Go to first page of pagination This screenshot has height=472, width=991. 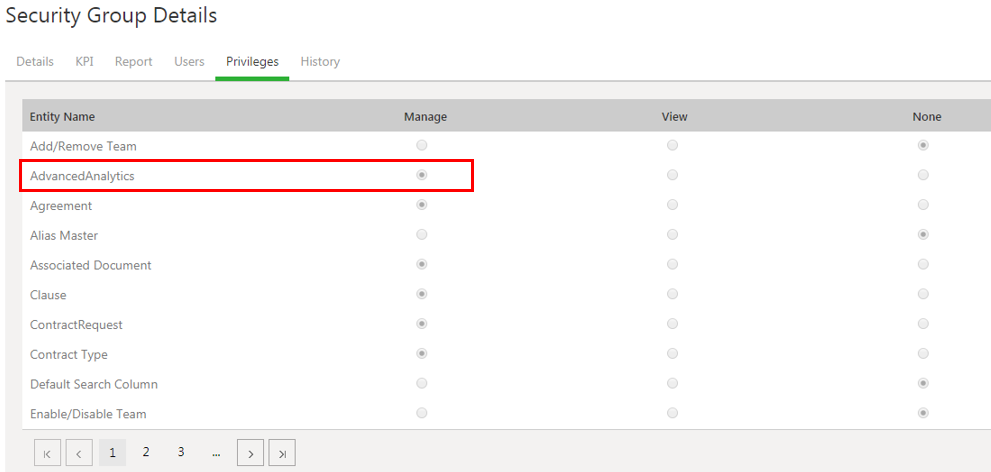47,453
